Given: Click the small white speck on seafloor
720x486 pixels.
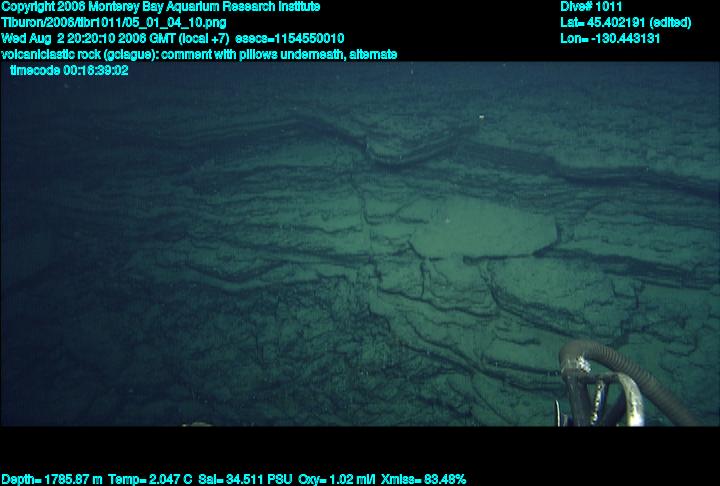Looking at the screenshot, I should click(x=484, y=119).
